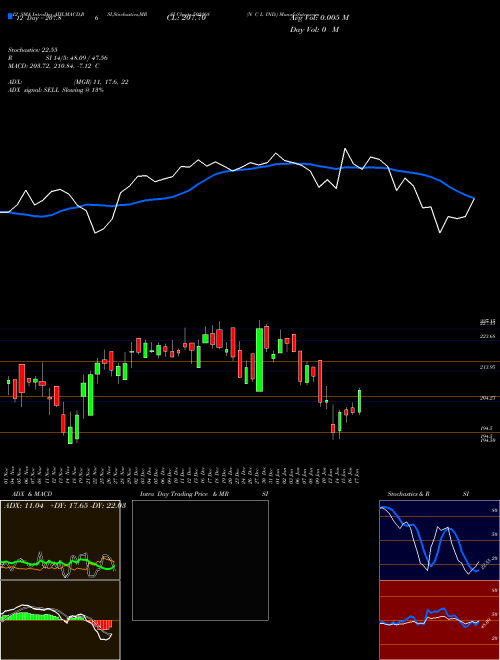Click the 'Stochastics & R' panel title
Viewport: 500px width, 660px height.
(x=408, y=494)
